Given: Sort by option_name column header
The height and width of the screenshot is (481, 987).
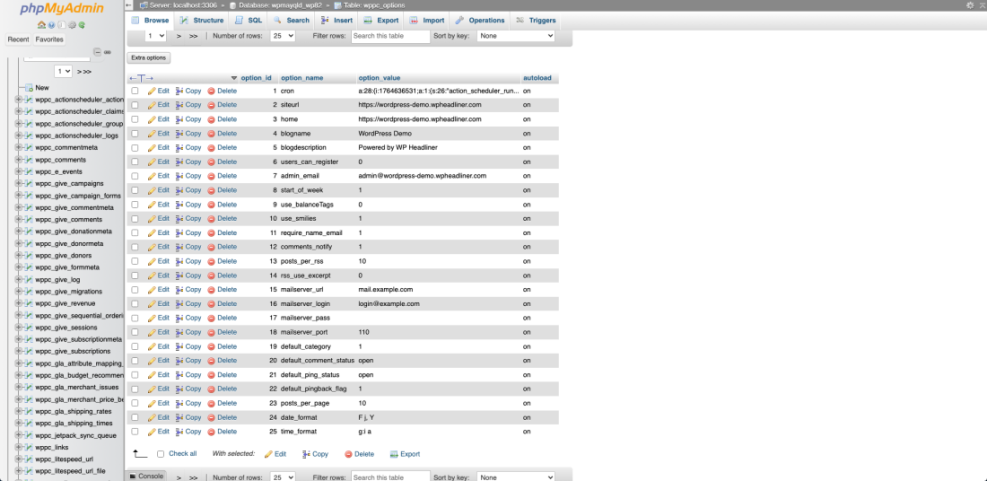Looking at the screenshot, I should coord(302,78).
